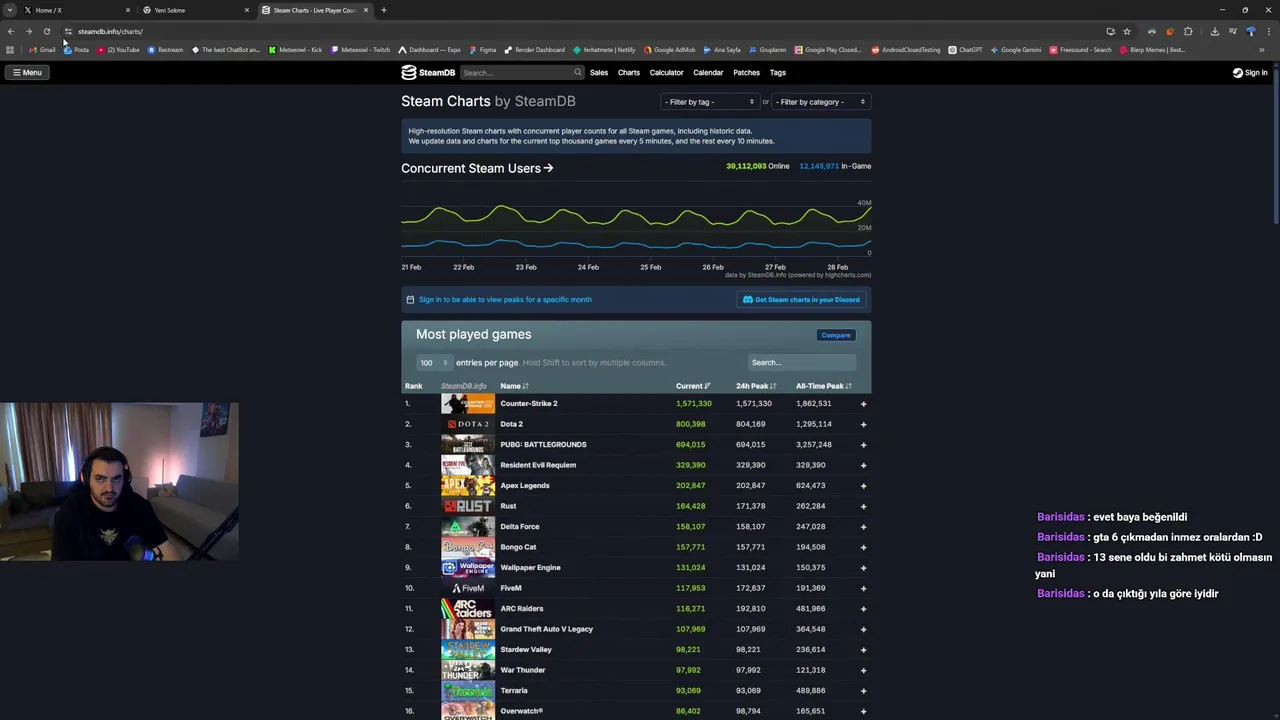Open the Apex Legends thumbnail

pos(468,486)
